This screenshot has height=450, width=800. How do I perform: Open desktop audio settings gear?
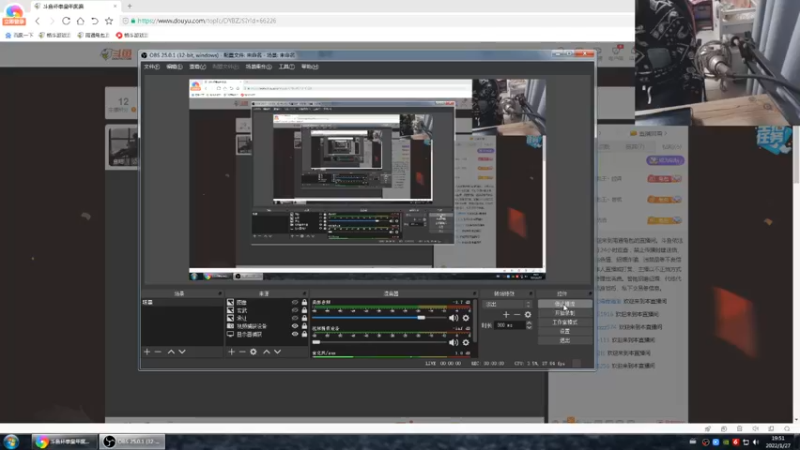click(x=466, y=318)
